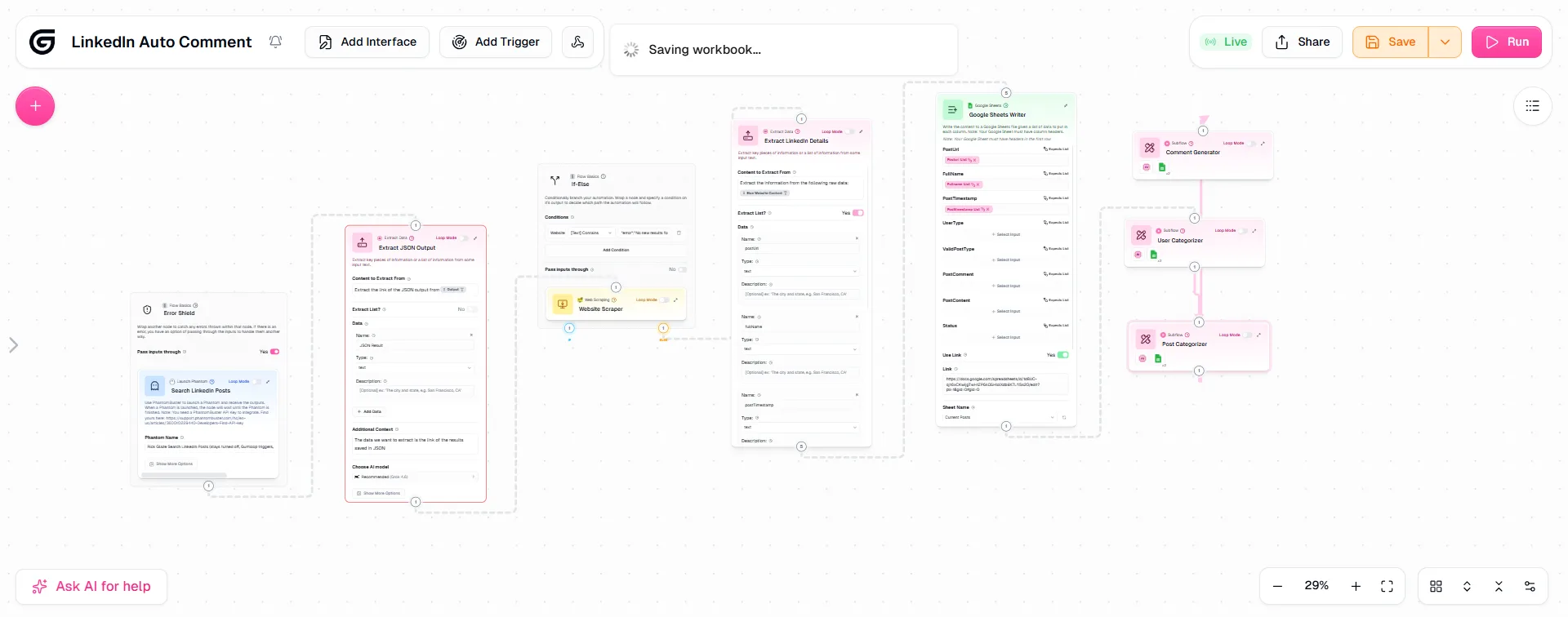Open the Save options dropdown arrow
This screenshot has height=617, width=1568.
click(1445, 42)
